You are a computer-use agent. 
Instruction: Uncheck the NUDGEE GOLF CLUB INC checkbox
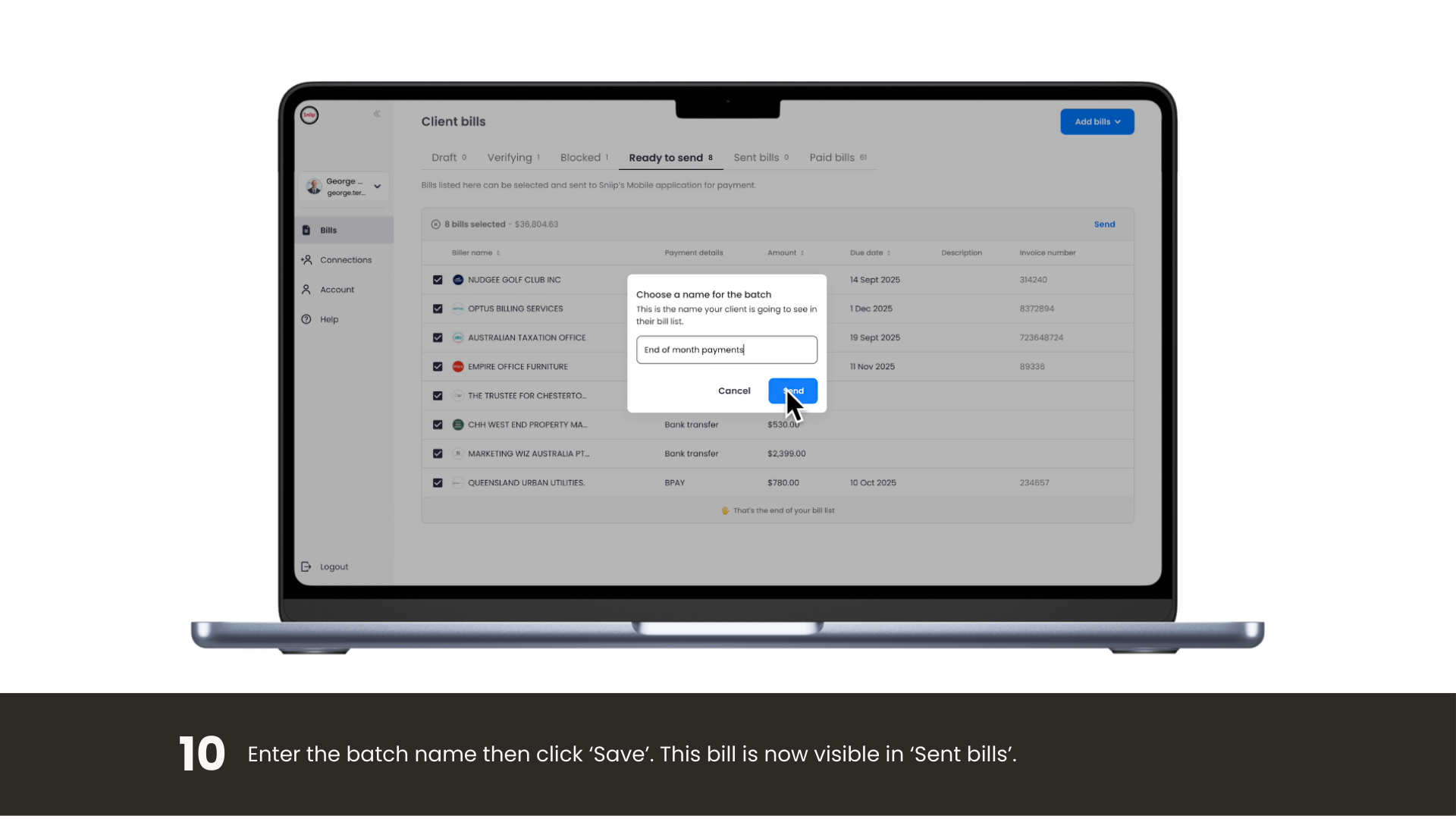click(438, 280)
